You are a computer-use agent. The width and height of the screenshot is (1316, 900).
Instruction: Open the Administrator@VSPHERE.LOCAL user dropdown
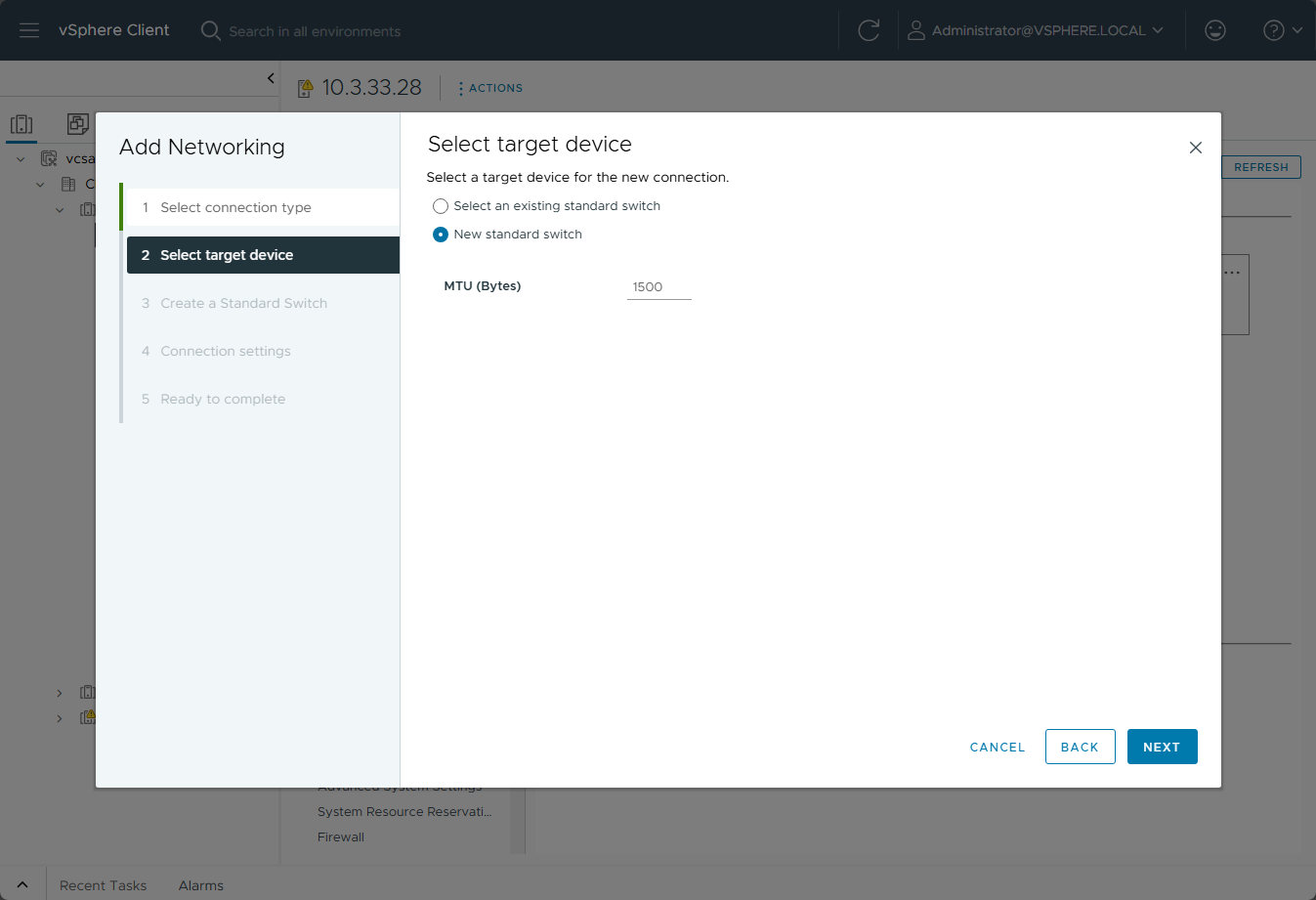(x=1038, y=30)
